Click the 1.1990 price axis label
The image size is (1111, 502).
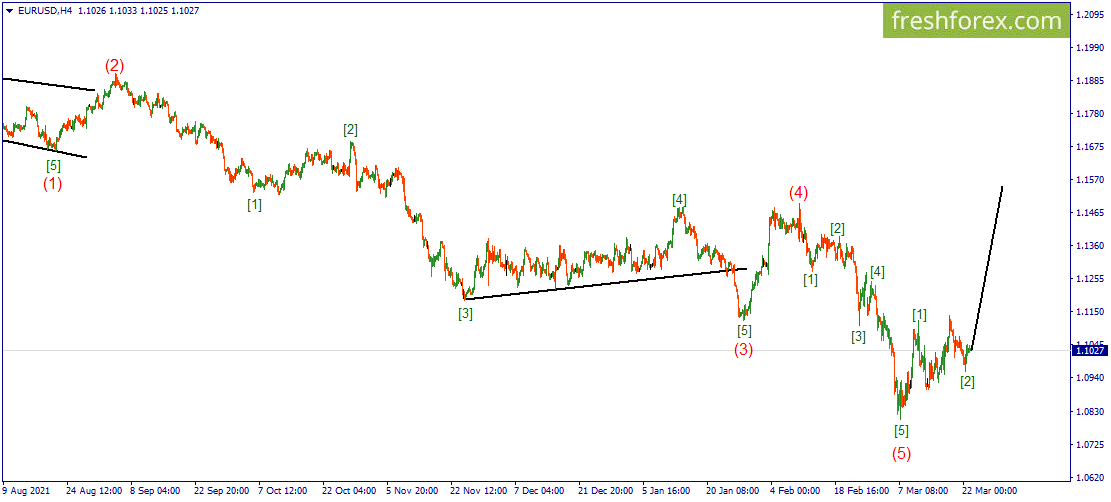1090,48
